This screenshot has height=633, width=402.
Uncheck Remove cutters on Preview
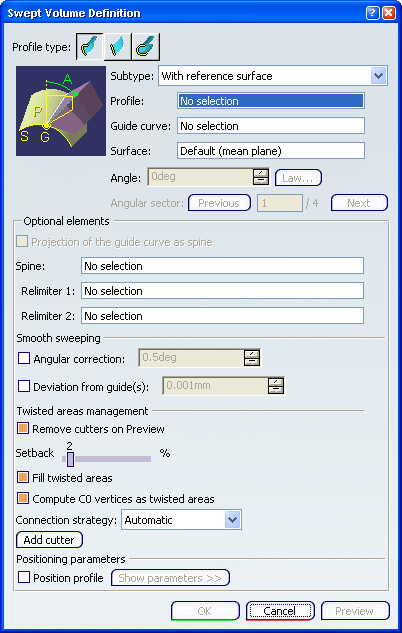coord(23,428)
